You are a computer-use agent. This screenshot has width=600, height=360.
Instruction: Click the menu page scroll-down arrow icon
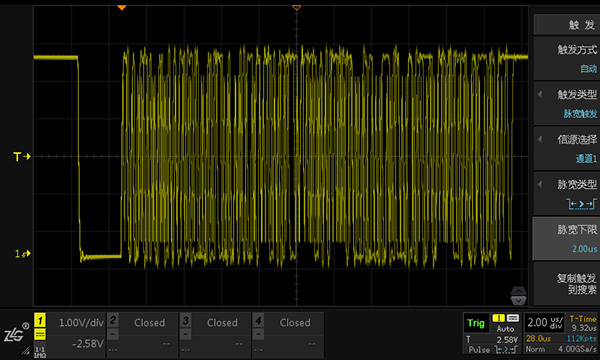tap(518, 301)
